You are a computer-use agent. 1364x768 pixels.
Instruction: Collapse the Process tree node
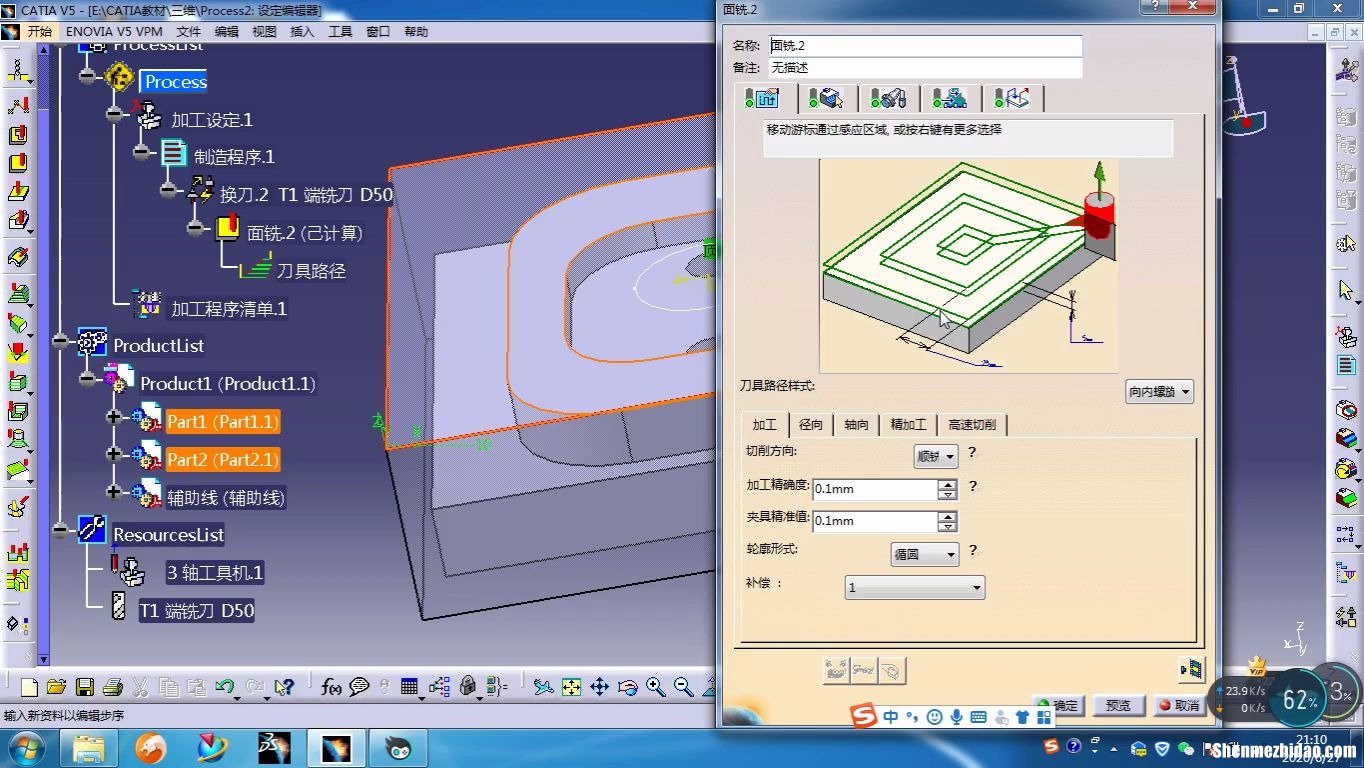pos(89,76)
